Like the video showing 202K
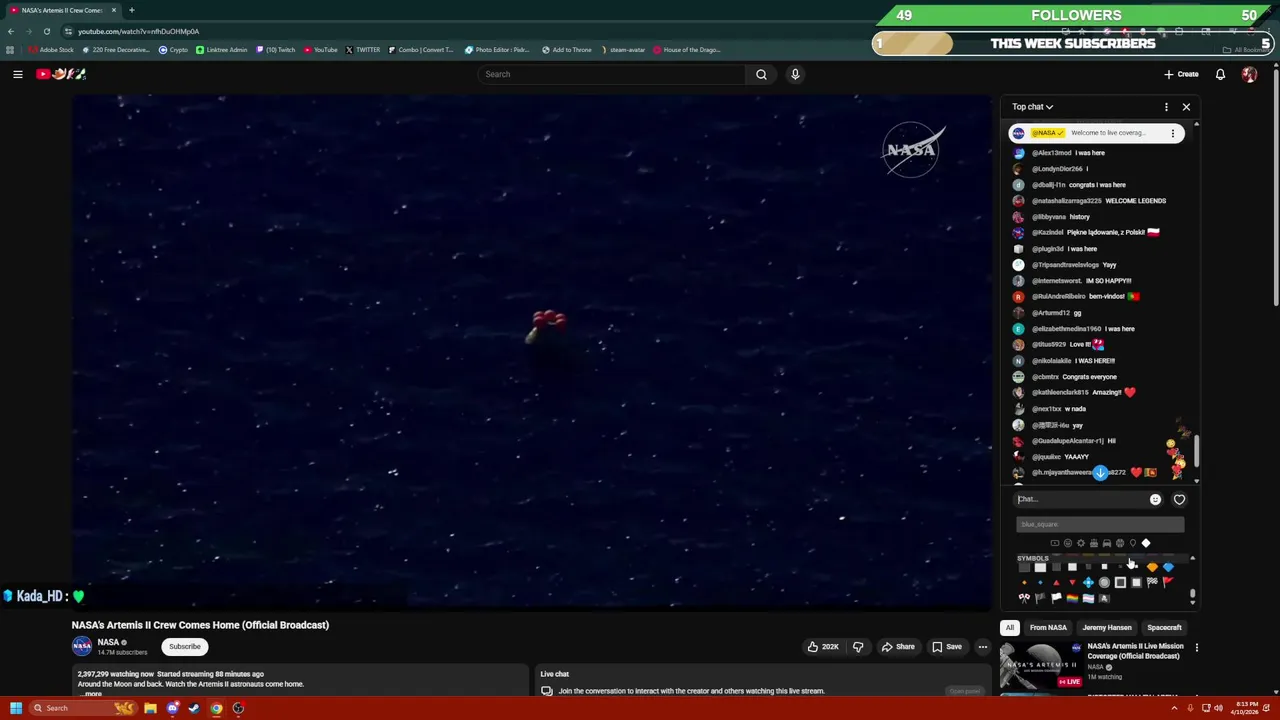 pyautogui.click(x=823, y=647)
